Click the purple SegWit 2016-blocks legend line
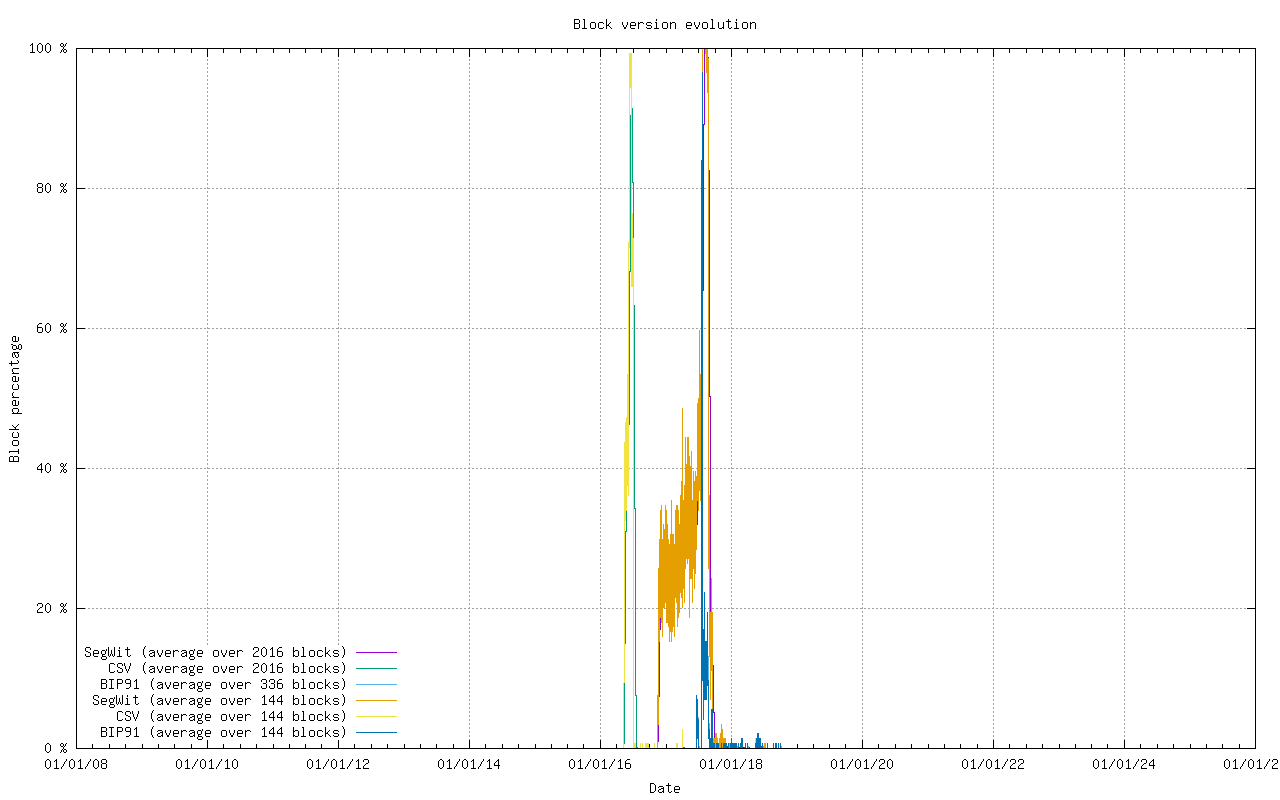 376,652
